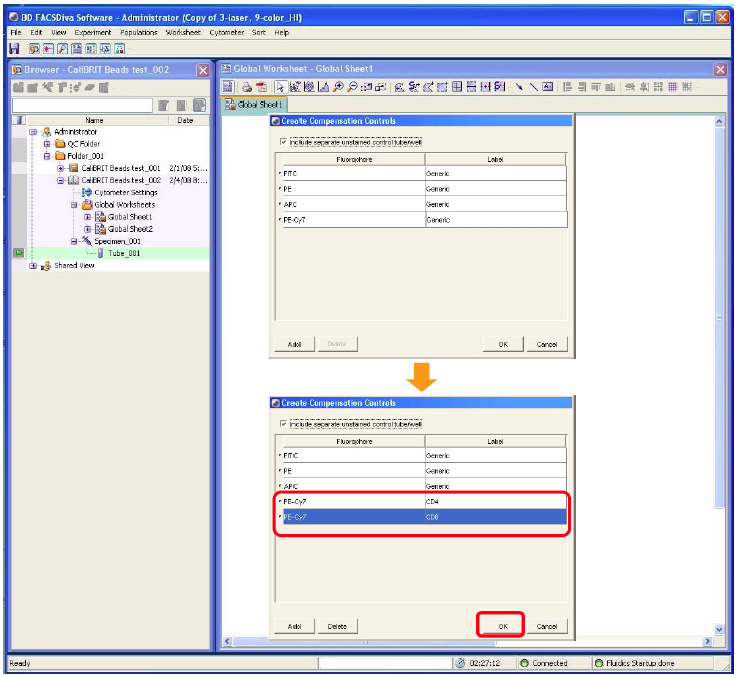This screenshot has height=677, width=736.
Task: Click Add in the lower Compensation Controls dialog
Action: pos(294,626)
